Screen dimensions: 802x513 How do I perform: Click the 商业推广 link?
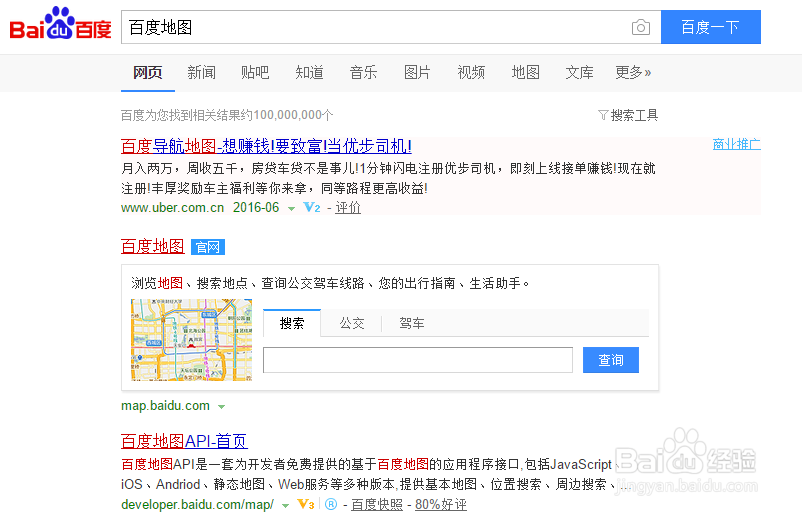coord(737,144)
